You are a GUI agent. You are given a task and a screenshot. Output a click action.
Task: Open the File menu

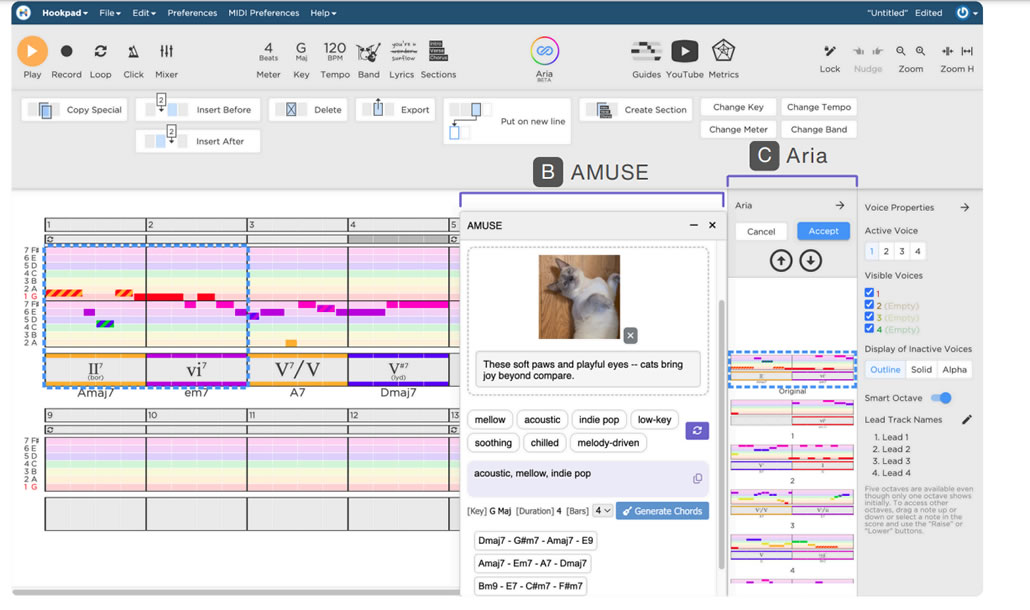[x=110, y=13]
